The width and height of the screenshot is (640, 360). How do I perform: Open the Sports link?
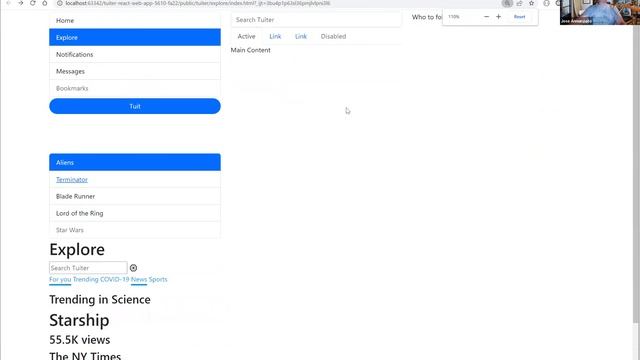coord(158,280)
